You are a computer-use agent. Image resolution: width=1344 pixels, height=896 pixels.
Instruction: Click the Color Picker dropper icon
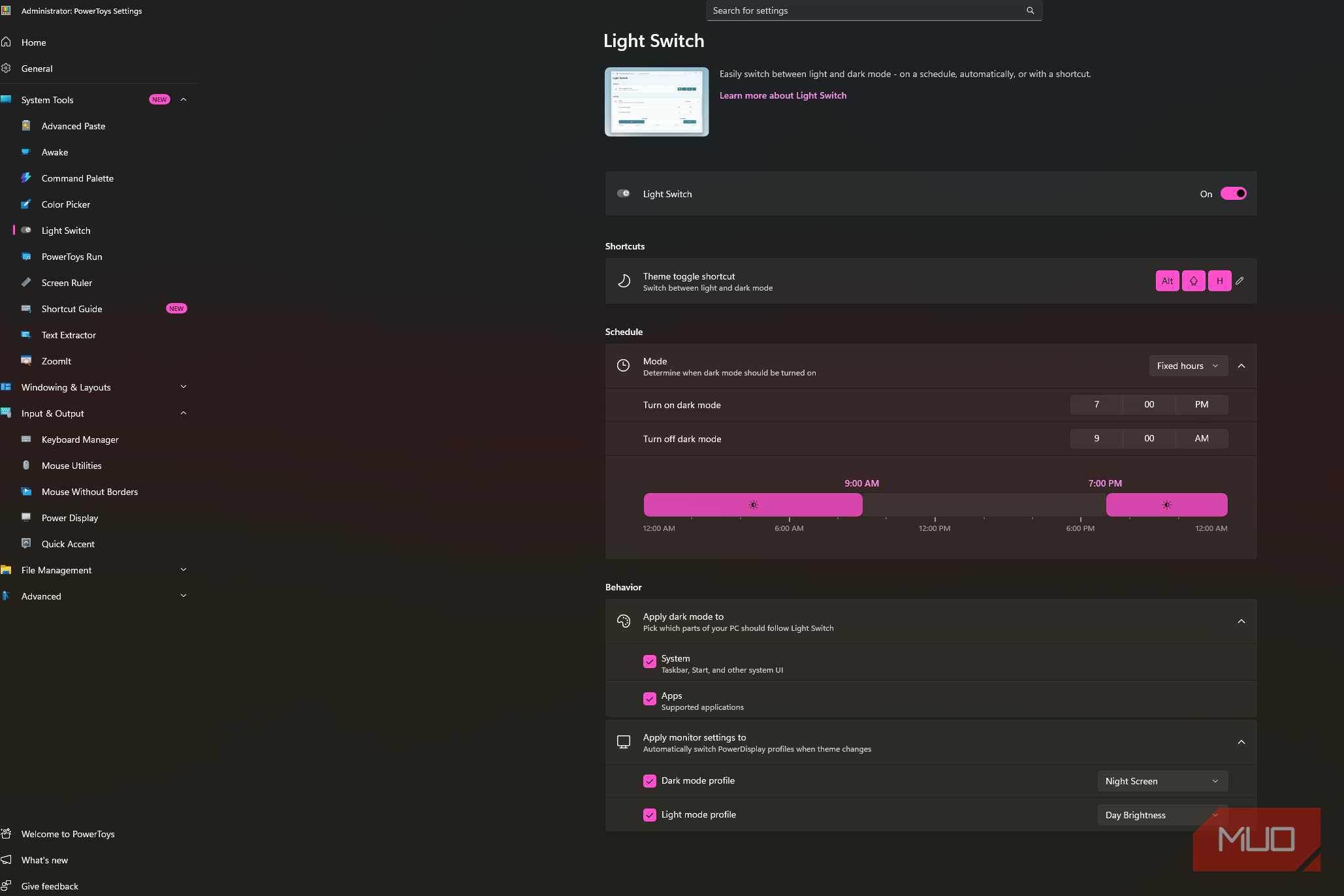click(26, 204)
